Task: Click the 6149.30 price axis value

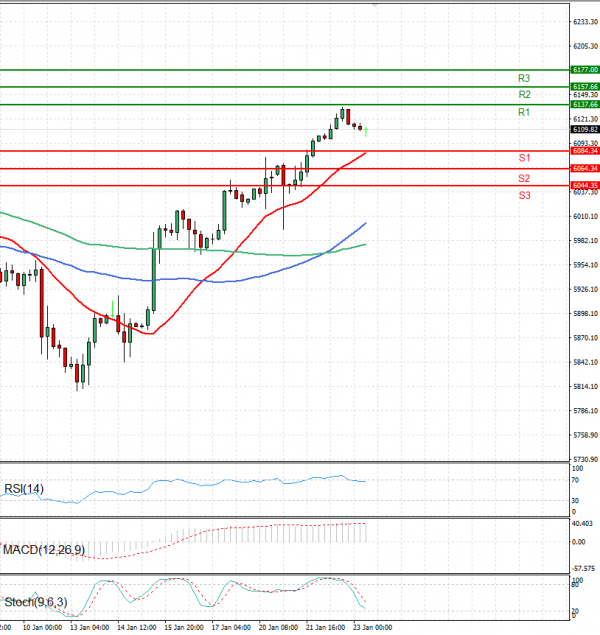Action: tap(585, 95)
